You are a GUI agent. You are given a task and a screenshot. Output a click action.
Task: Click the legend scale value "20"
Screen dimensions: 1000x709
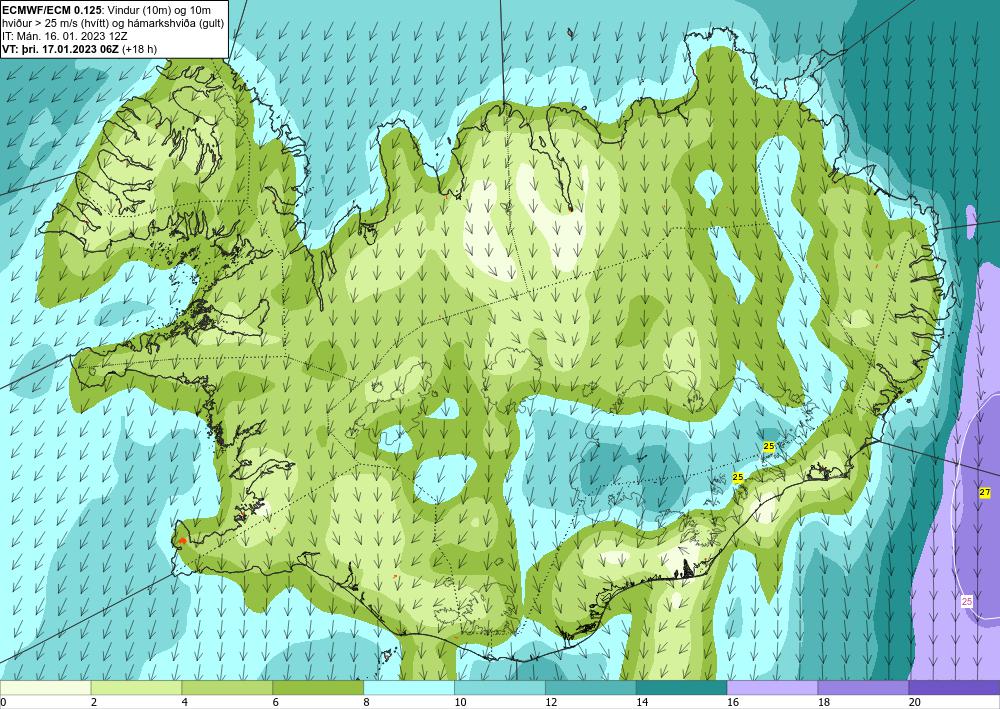[x=914, y=702]
